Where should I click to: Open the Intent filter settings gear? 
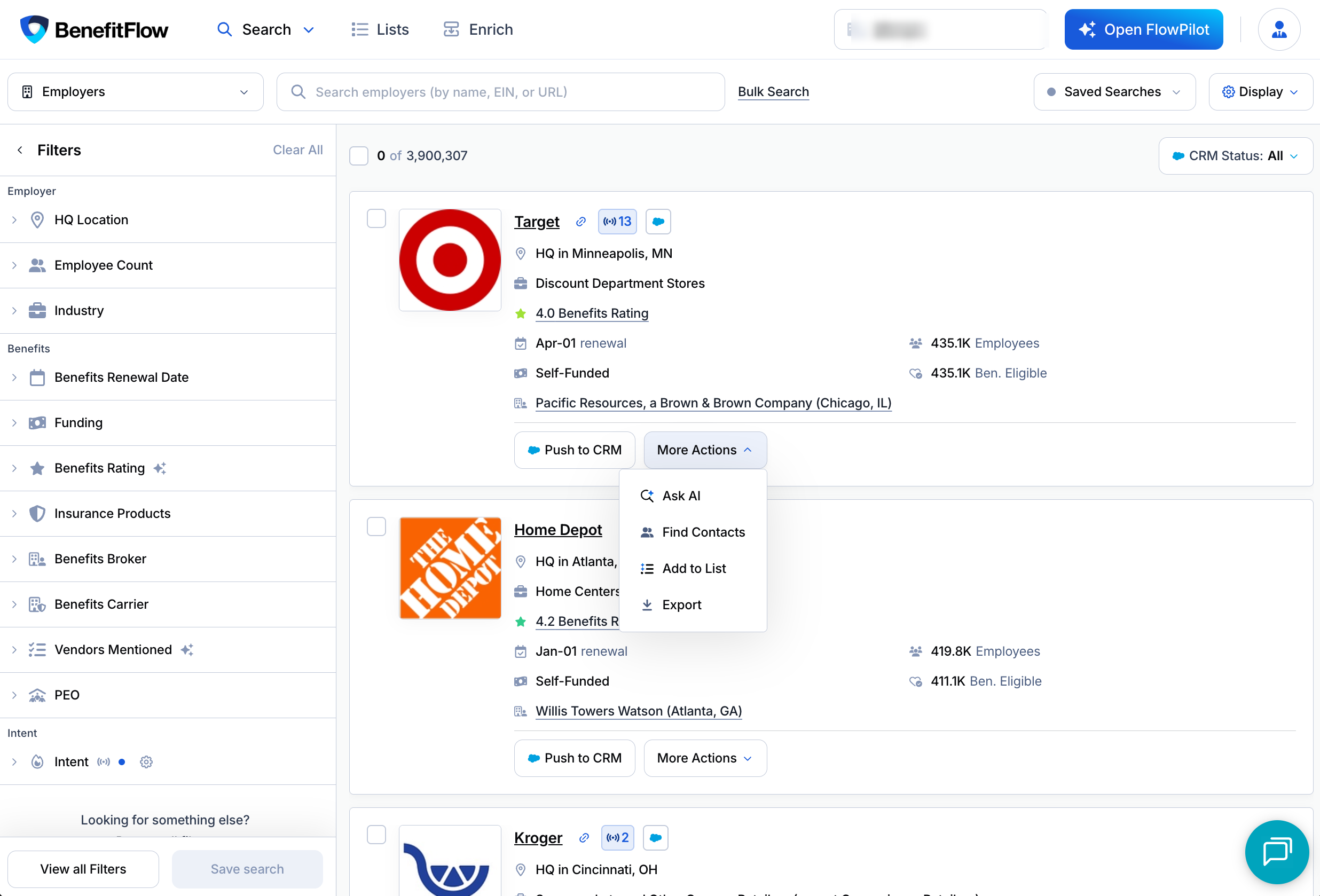pos(146,762)
